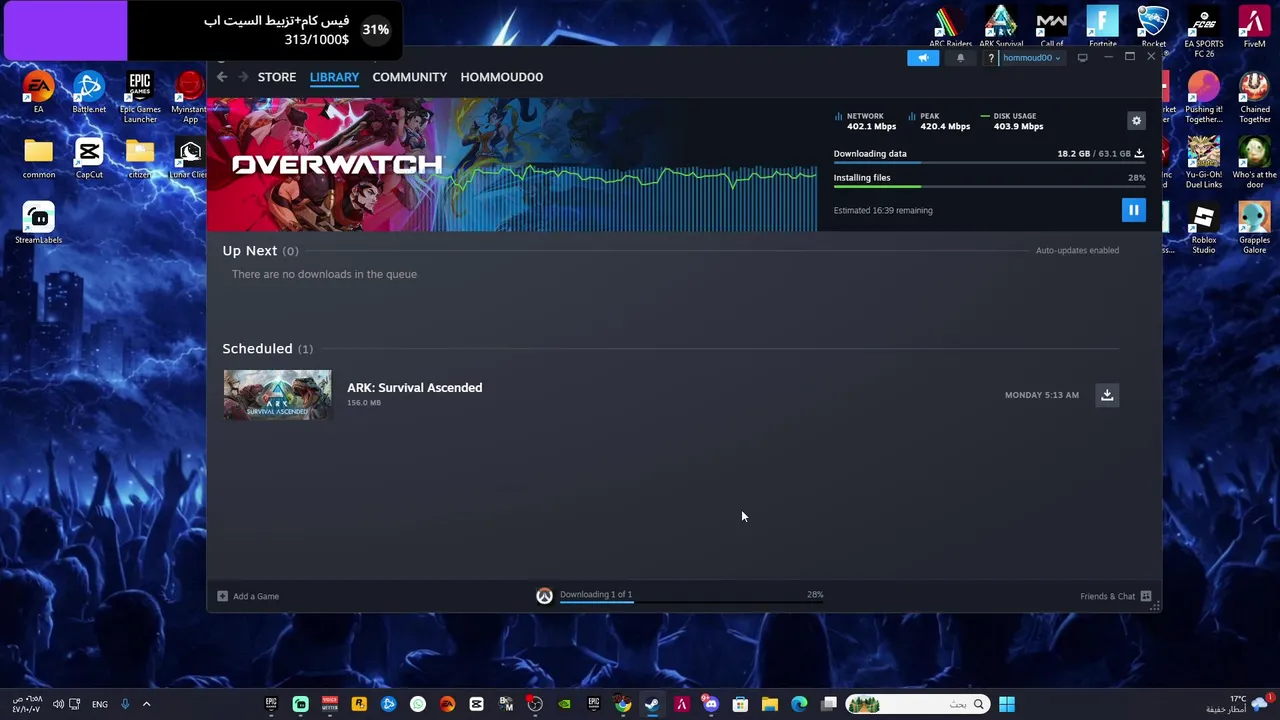Viewport: 1280px width, 720px height.
Task: Click the download arrow next to 63.1 GB
Action: tap(1139, 153)
